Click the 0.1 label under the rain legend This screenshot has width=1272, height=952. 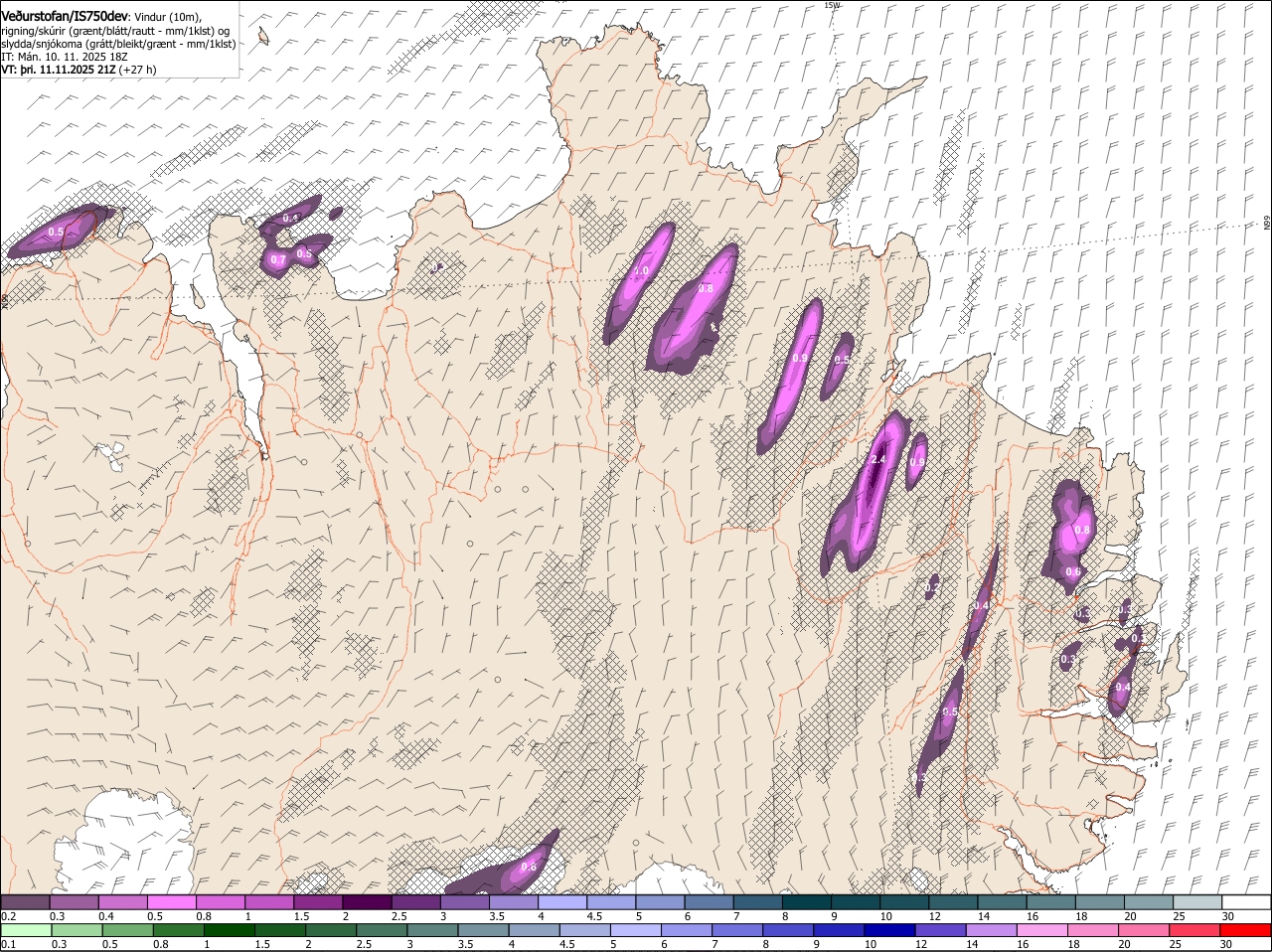8,944
